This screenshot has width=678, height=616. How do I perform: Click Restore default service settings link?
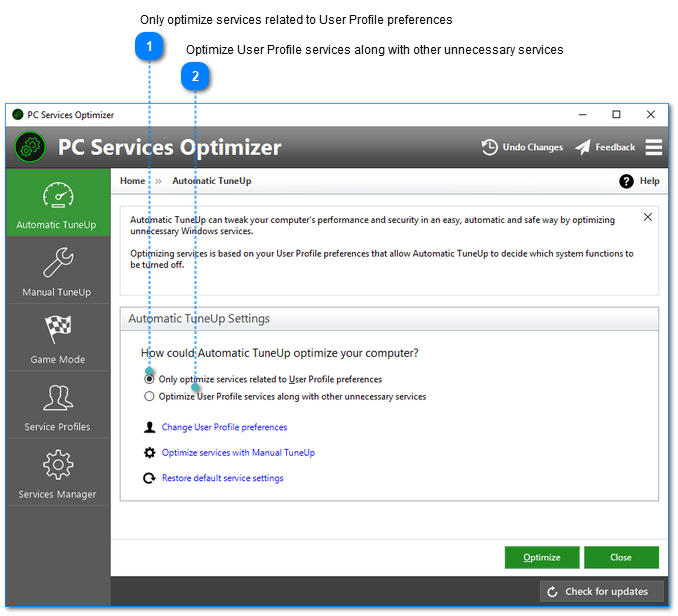click(x=222, y=478)
